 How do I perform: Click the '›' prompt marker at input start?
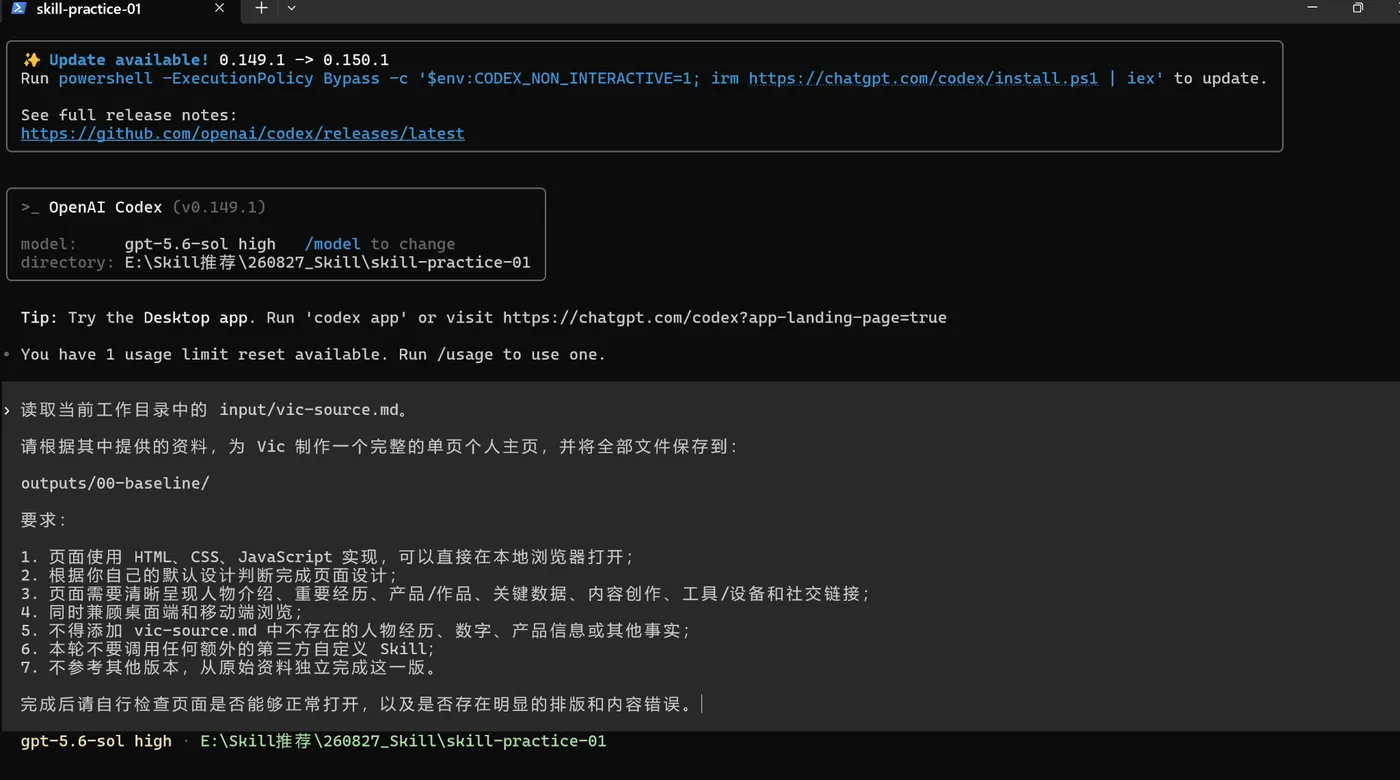point(7,410)
